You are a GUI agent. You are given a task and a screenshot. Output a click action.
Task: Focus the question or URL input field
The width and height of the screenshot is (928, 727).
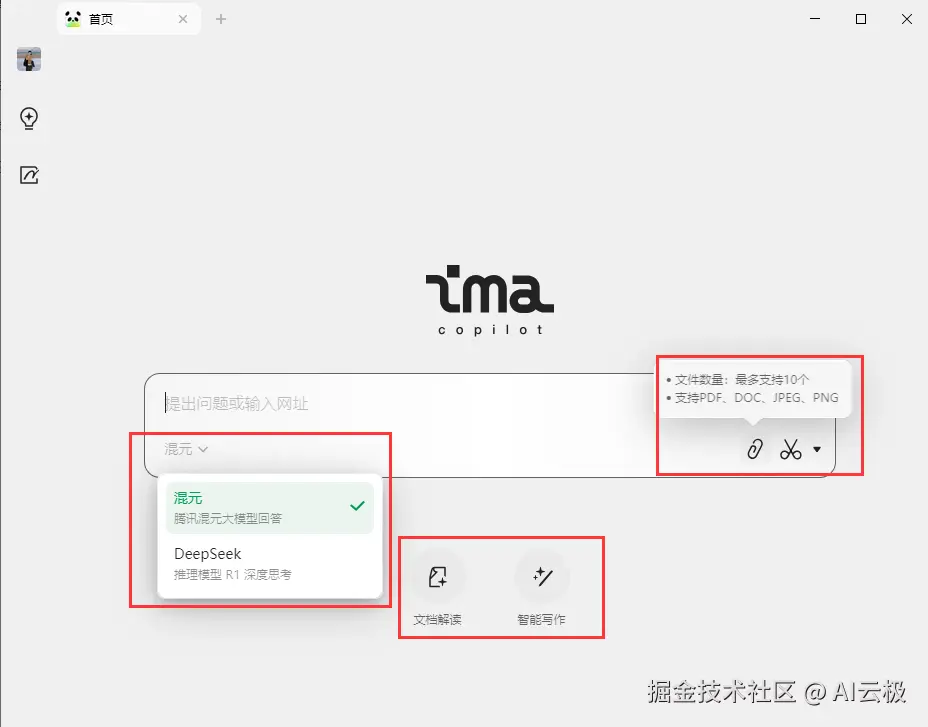tap(402, 404)
